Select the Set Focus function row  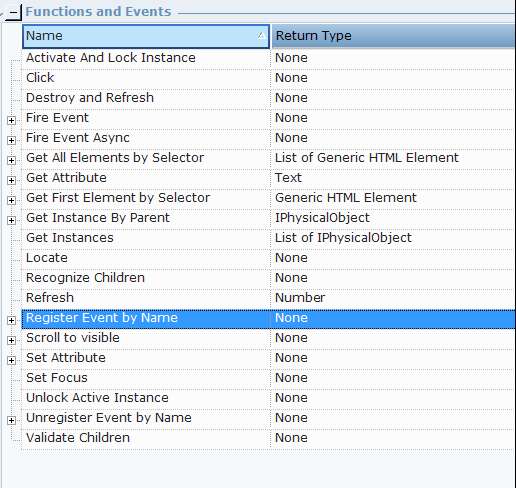click(268, 378)
